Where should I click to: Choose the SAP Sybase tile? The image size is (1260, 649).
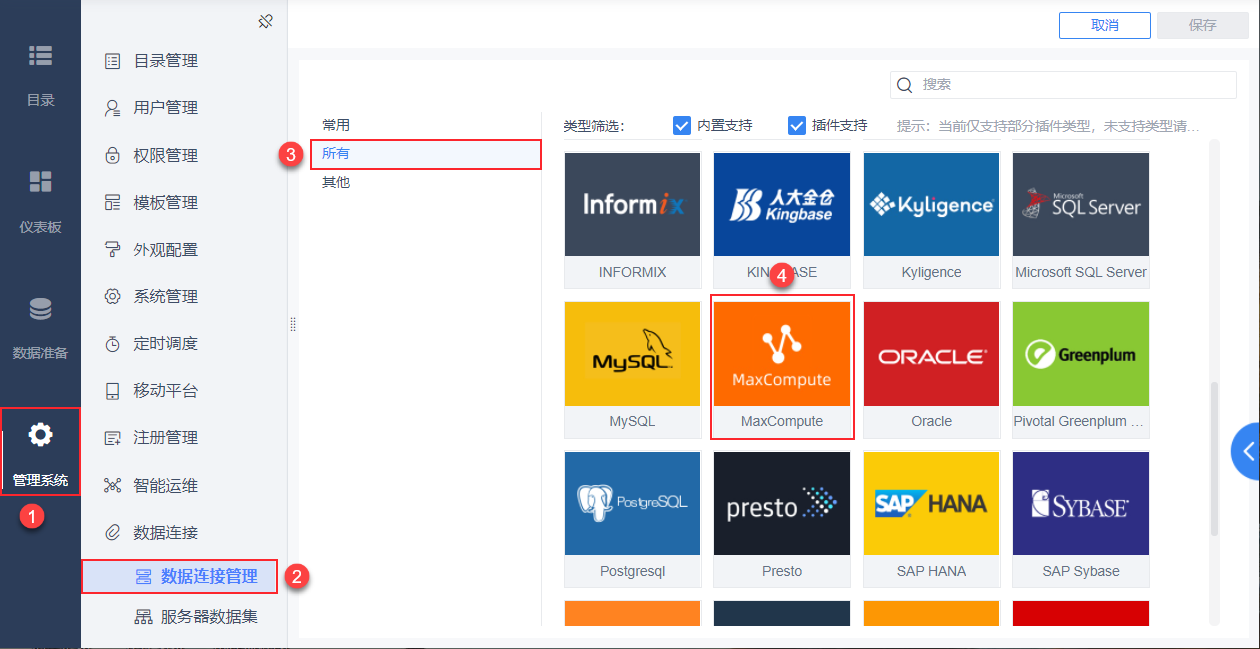coord(1081,519)
